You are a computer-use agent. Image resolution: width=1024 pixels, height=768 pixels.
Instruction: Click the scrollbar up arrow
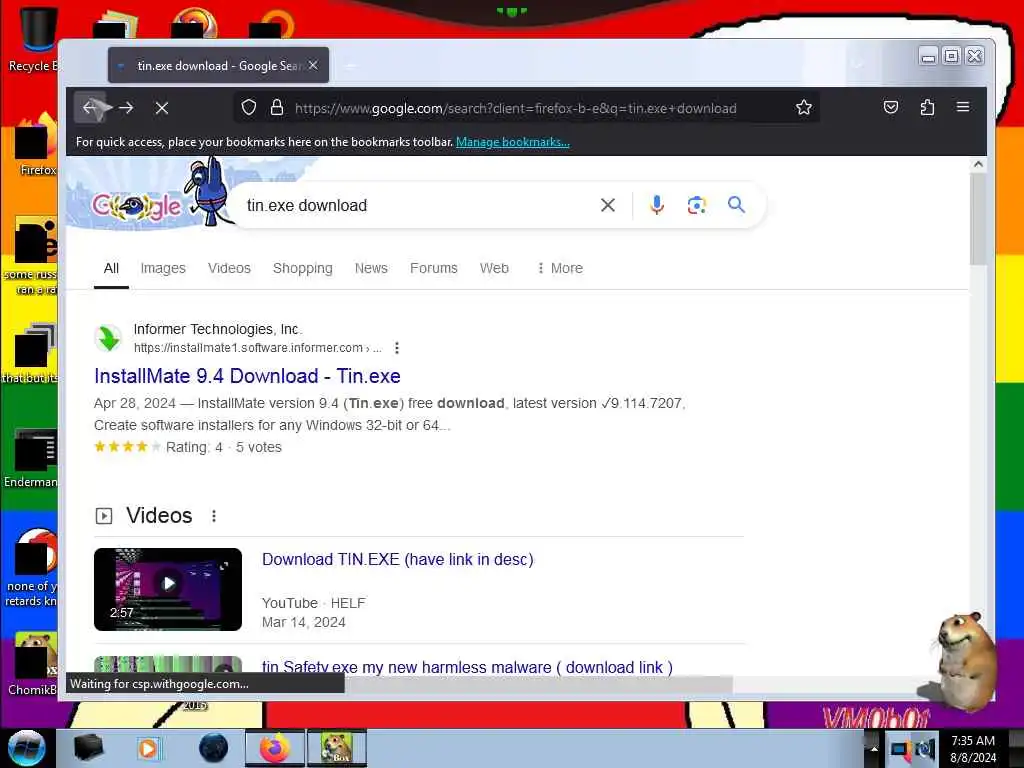pos(978,164)
